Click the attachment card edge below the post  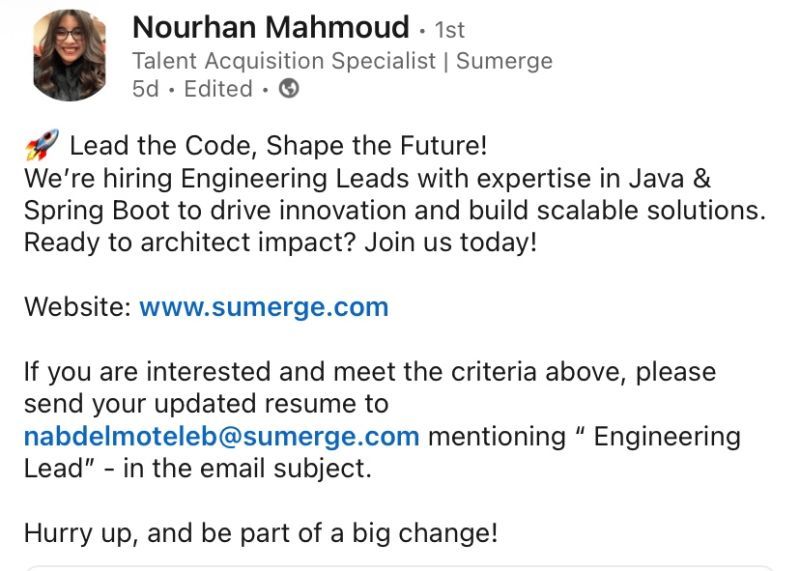pos(400,567)
